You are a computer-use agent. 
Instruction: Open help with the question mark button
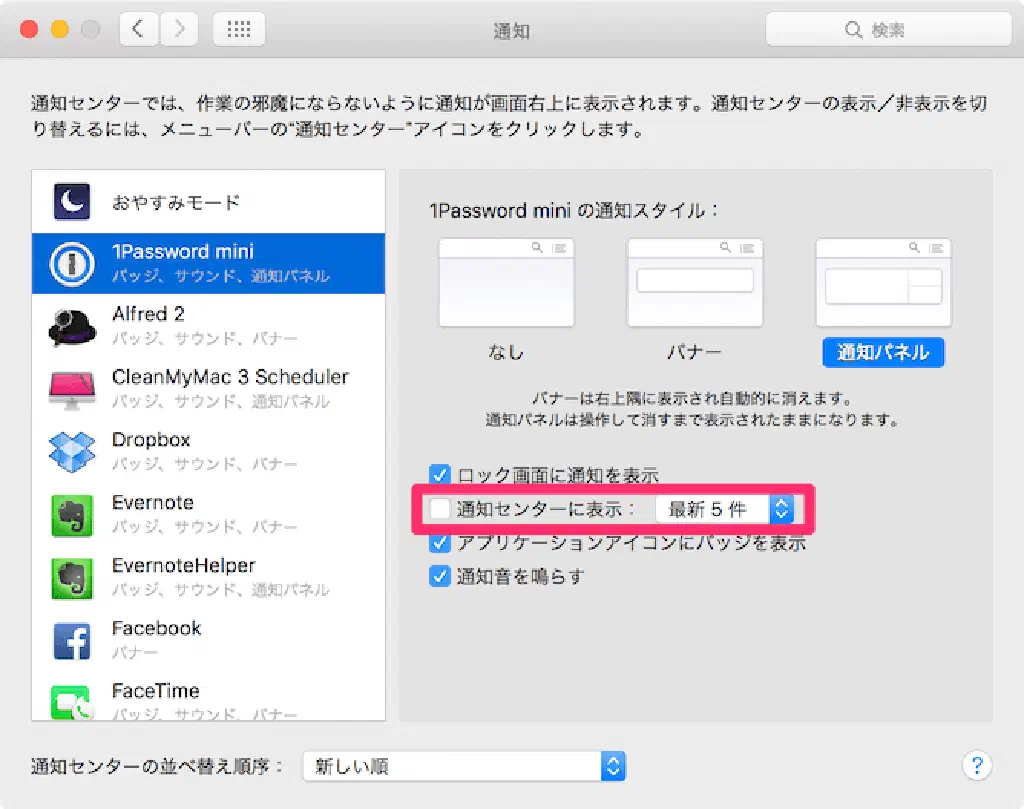[976, 766]
